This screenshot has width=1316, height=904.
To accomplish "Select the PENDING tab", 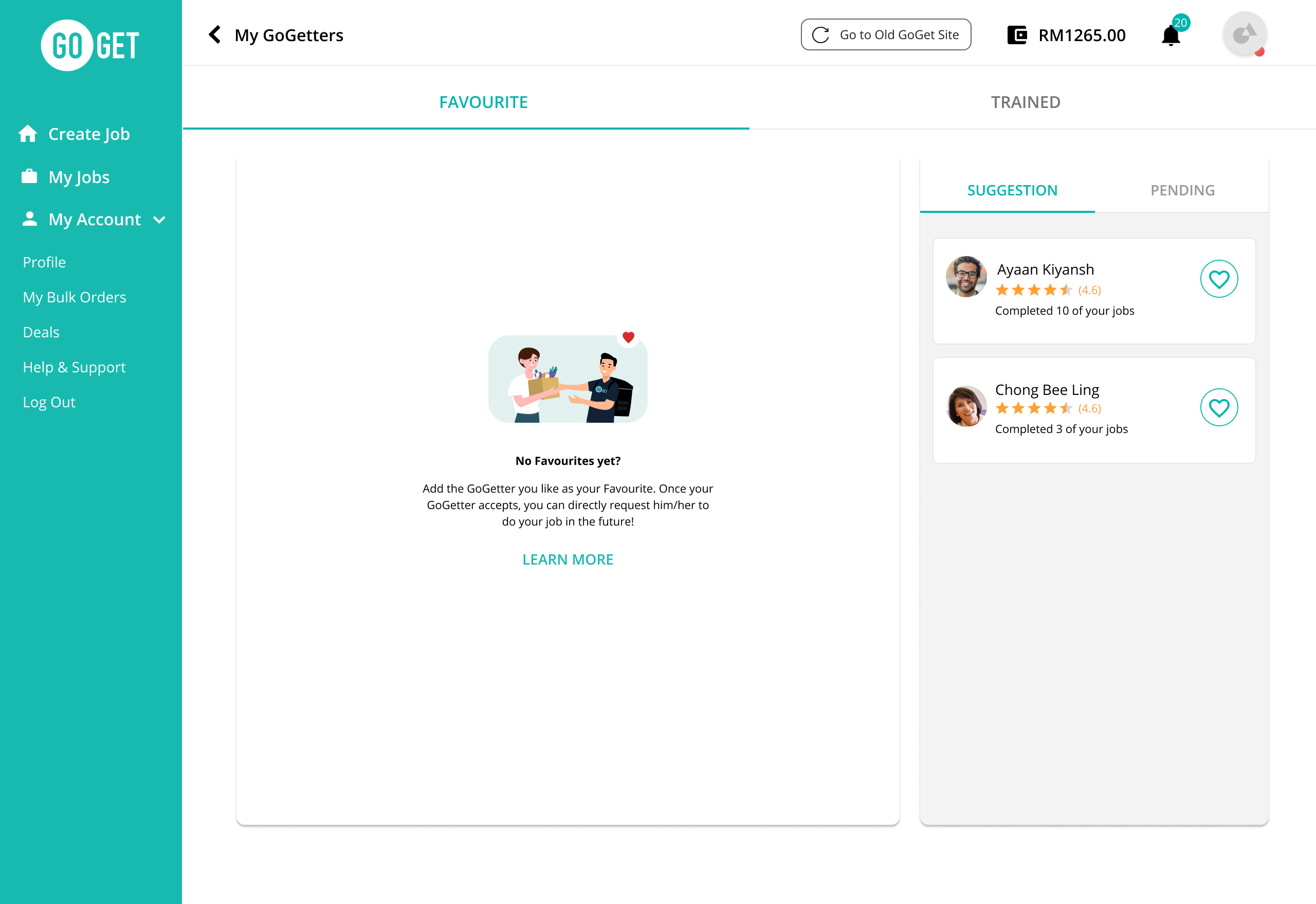I will [1182, 190].
